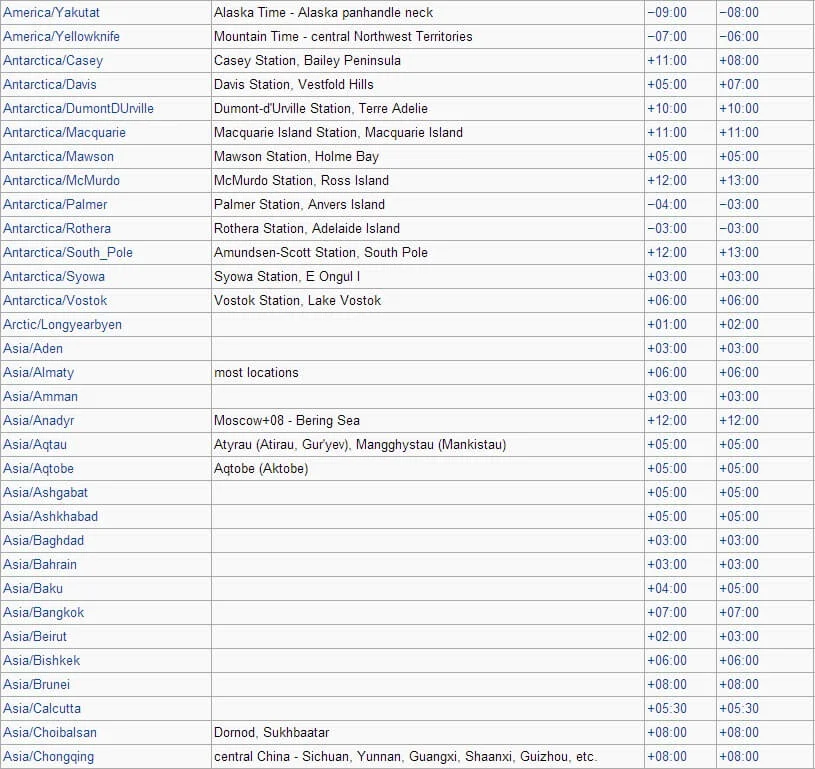Follow the Asia/Ashkhabad link

coord(50,517)
